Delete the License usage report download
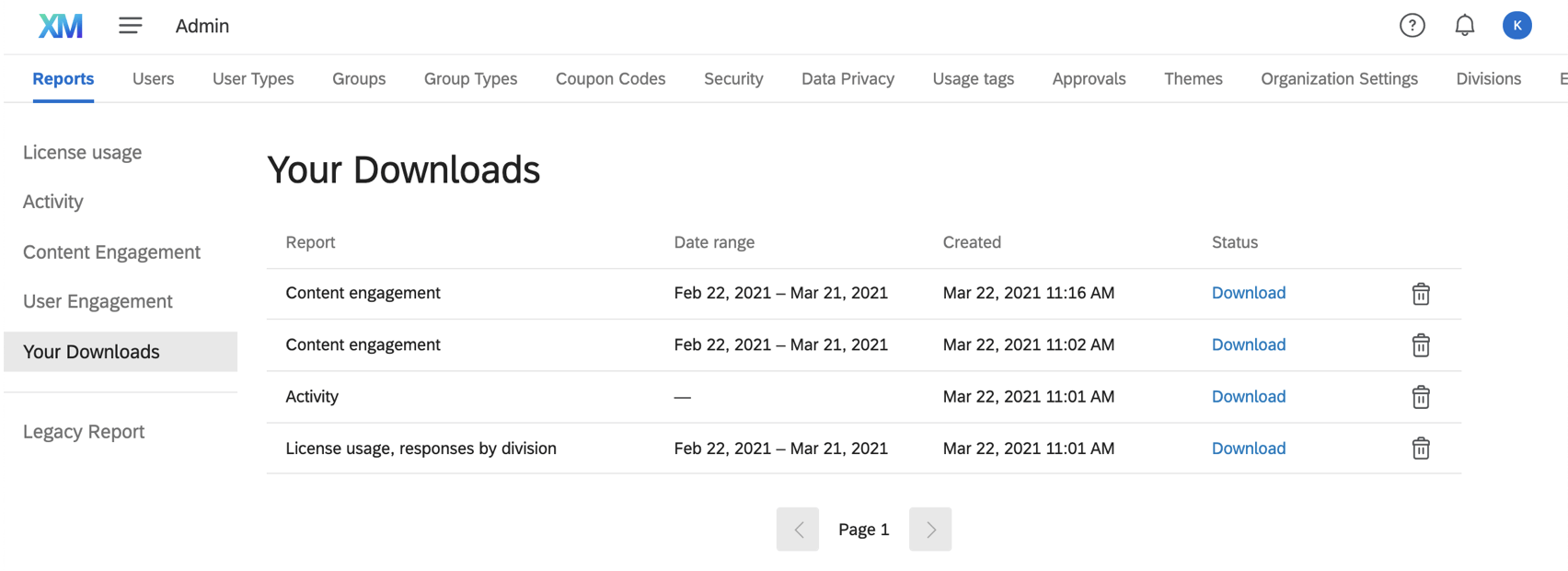 point(1421,449)
